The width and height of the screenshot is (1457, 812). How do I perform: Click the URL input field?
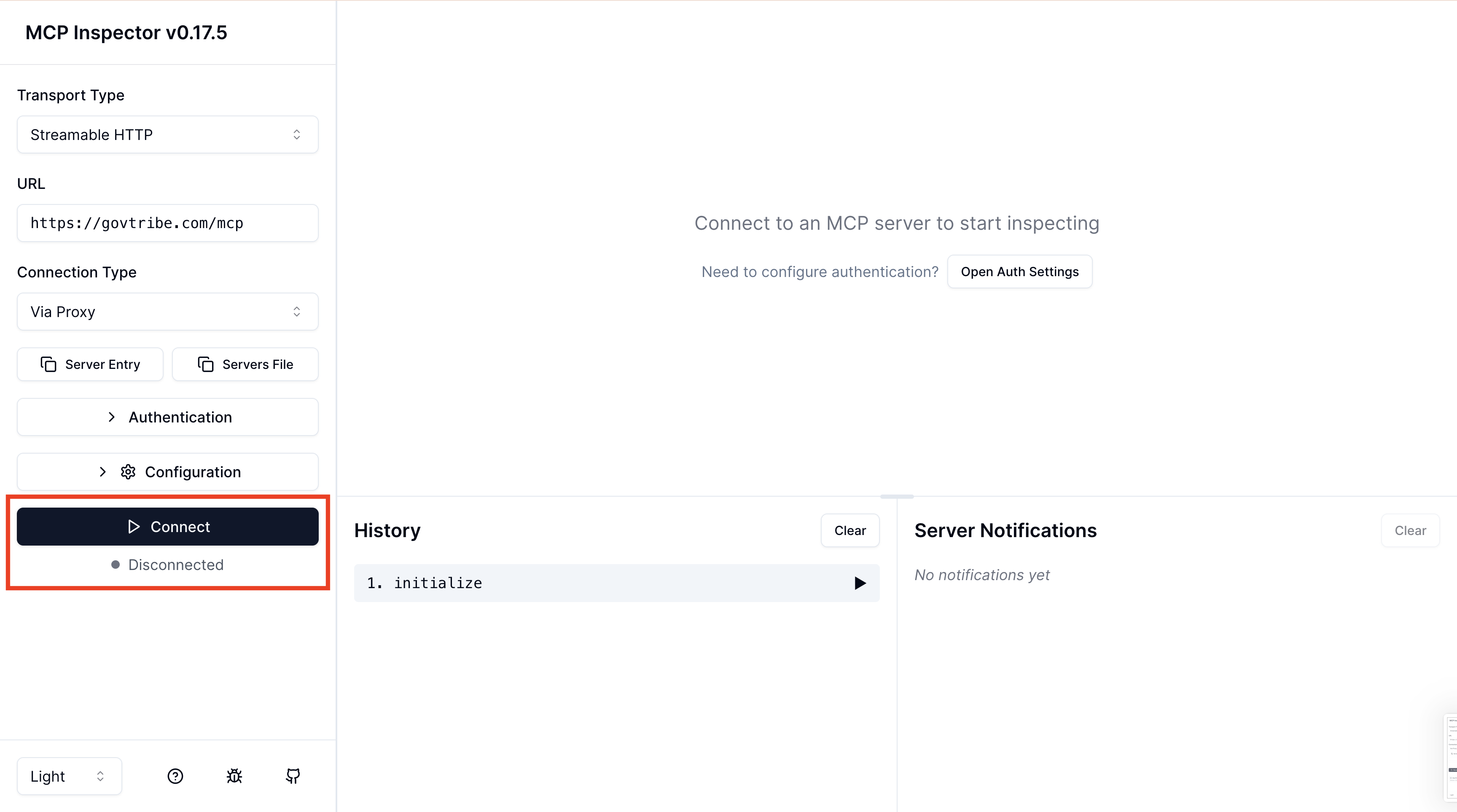[167, 223]
